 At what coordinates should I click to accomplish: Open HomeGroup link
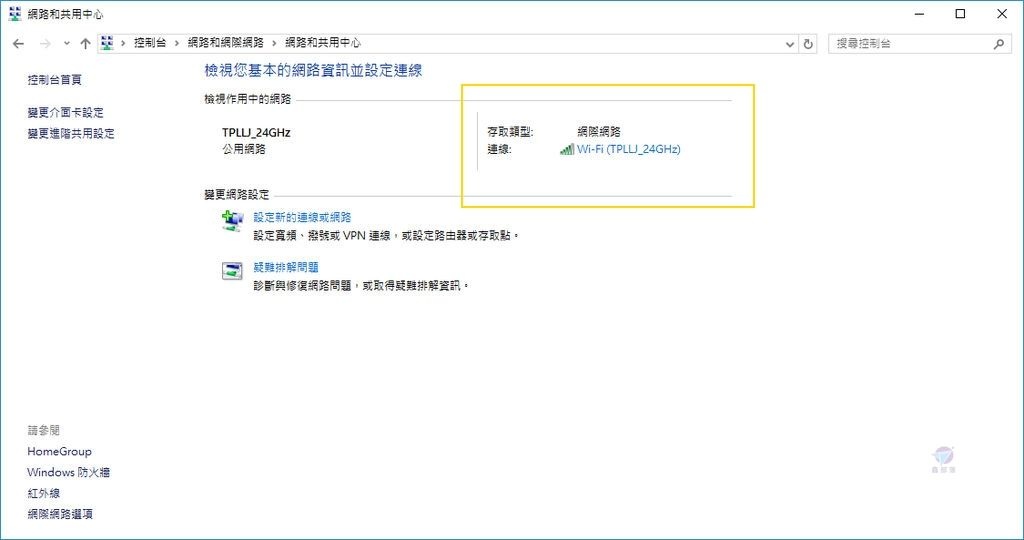pos(59,451)
